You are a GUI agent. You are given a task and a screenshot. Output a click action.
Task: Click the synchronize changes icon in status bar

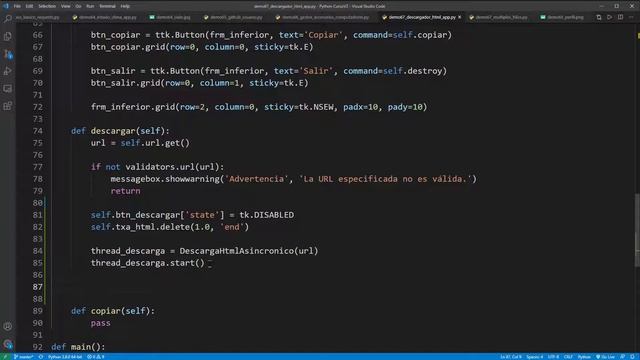[x=41, y=357]
